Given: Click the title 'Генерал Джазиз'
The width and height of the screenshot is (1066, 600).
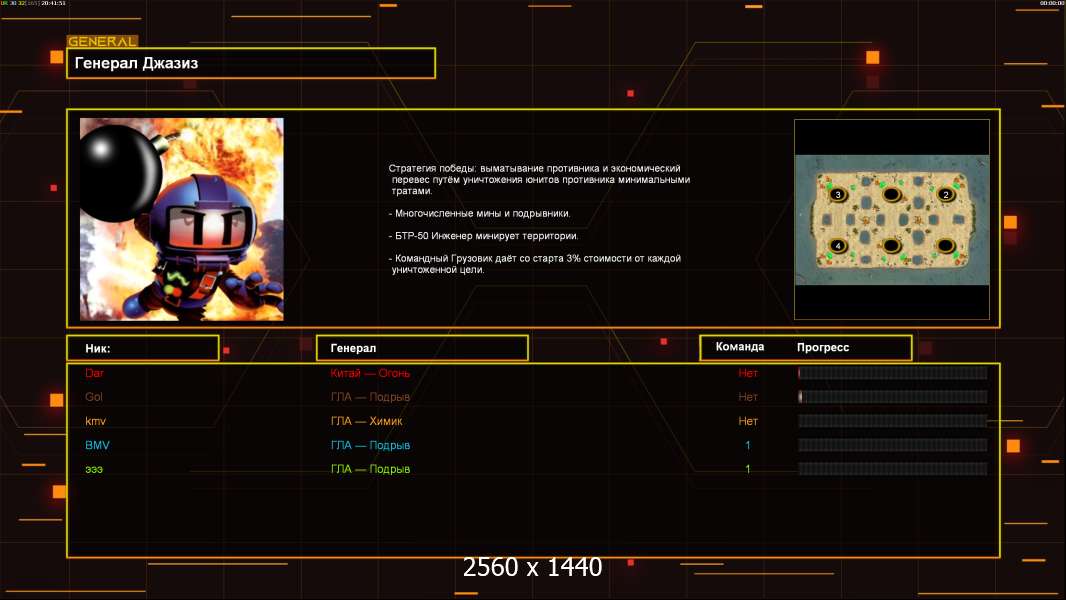Looking at the screenshot, I should 136,63.
